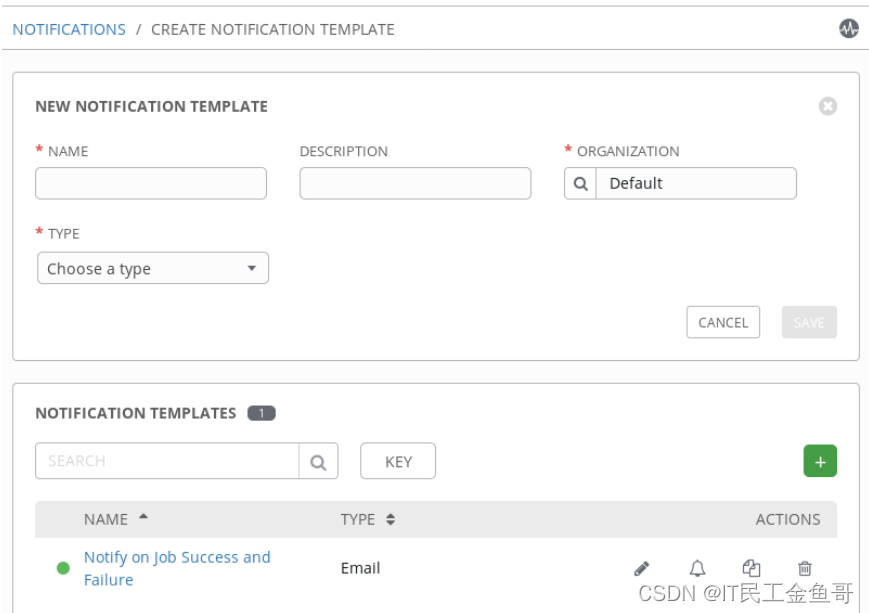Click the ACTIONS column header

click(788, 519)
